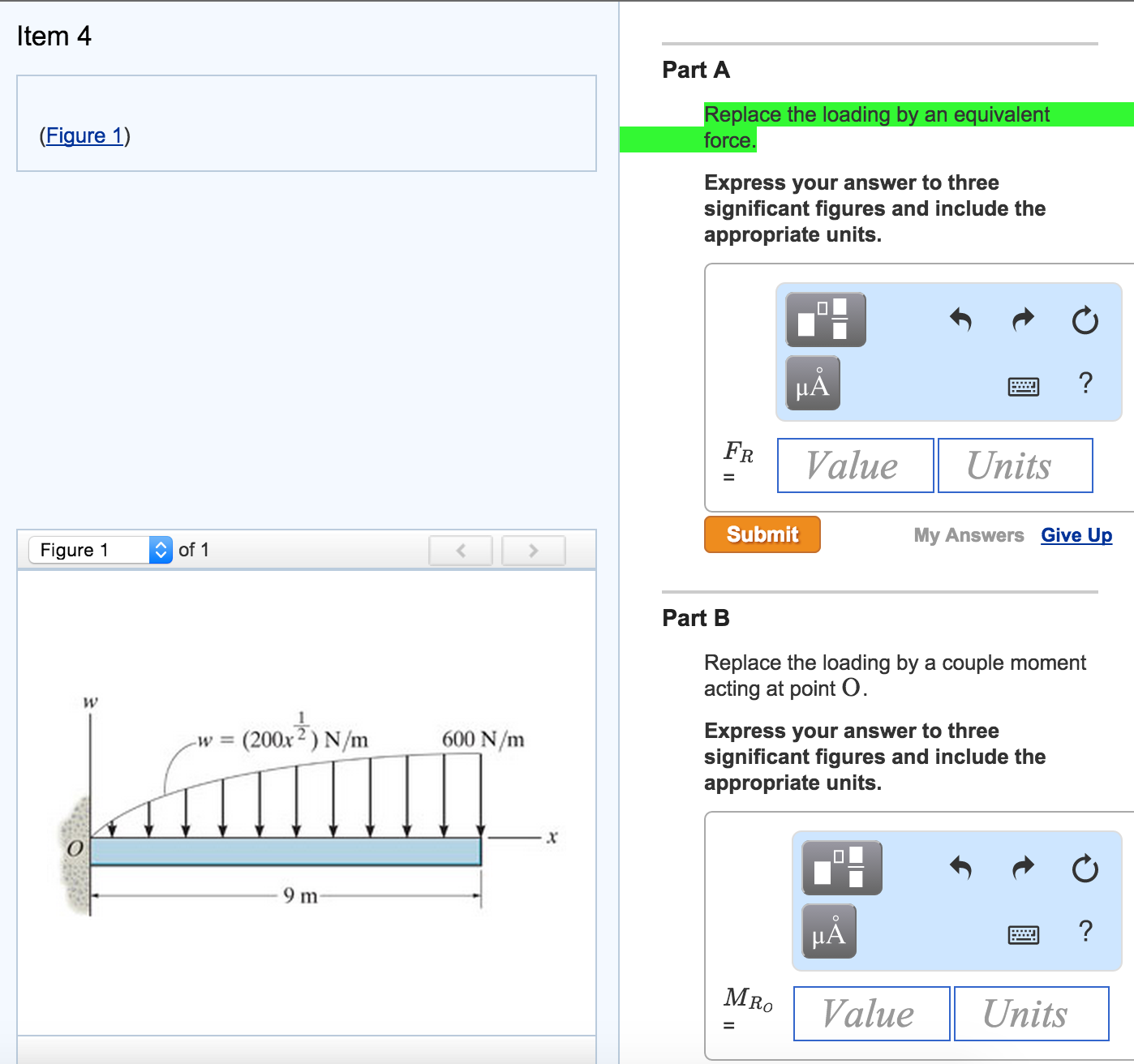The width and height of the screenshot is (1134, 1064).
Task: Click the μÅ units icon in Part A
Action: click(x=812, y=384)
